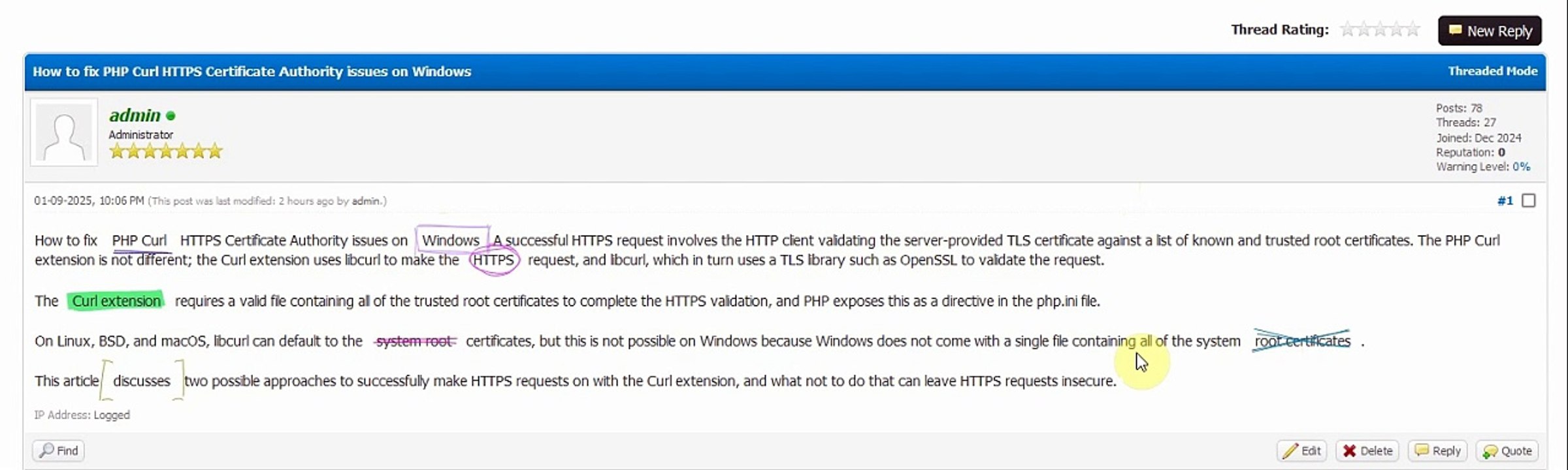Rate thread with first star
This screenshot has height=470, width=1568.
point(1347,29)
